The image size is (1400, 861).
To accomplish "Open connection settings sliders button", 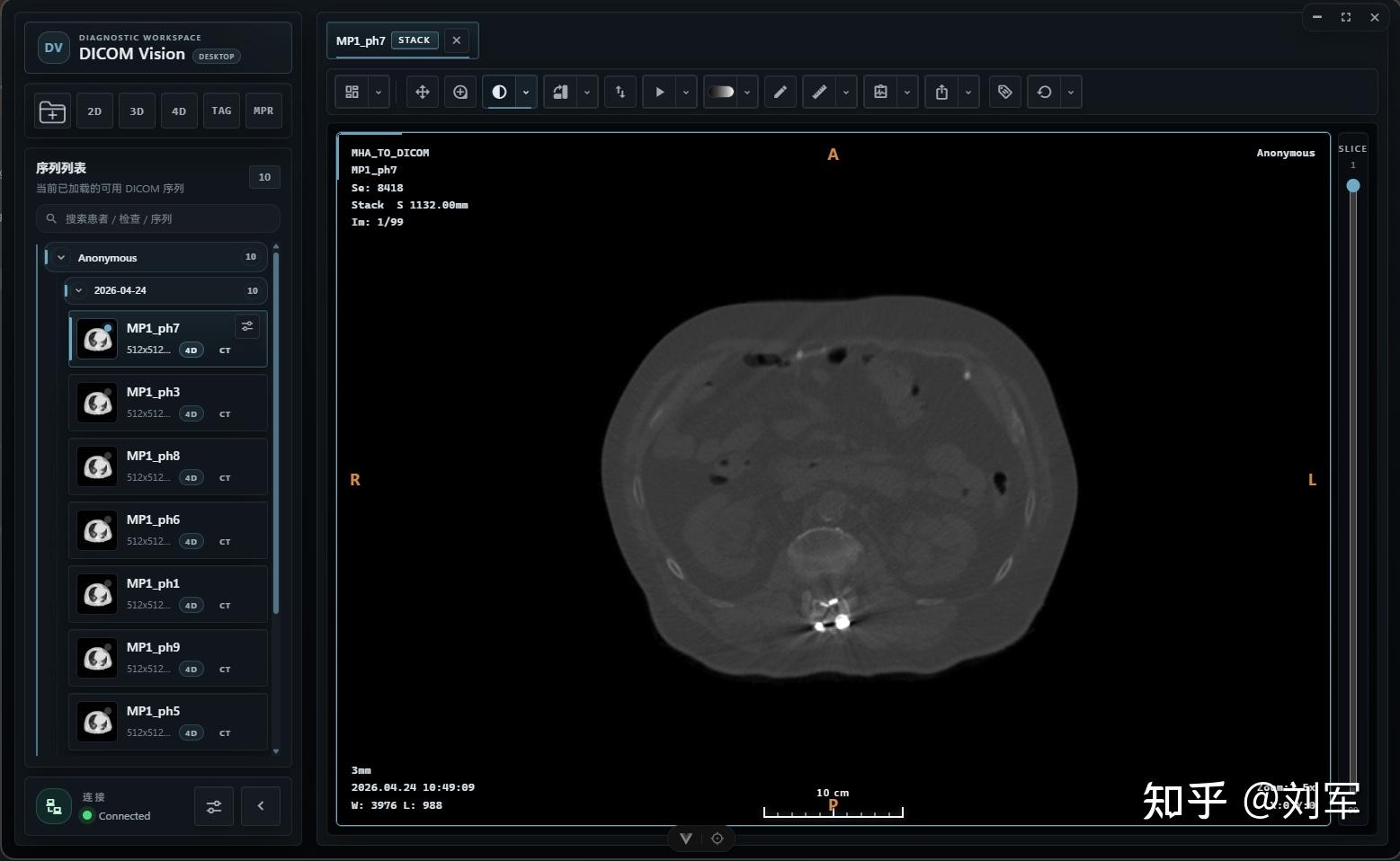I will click(214, 806).
